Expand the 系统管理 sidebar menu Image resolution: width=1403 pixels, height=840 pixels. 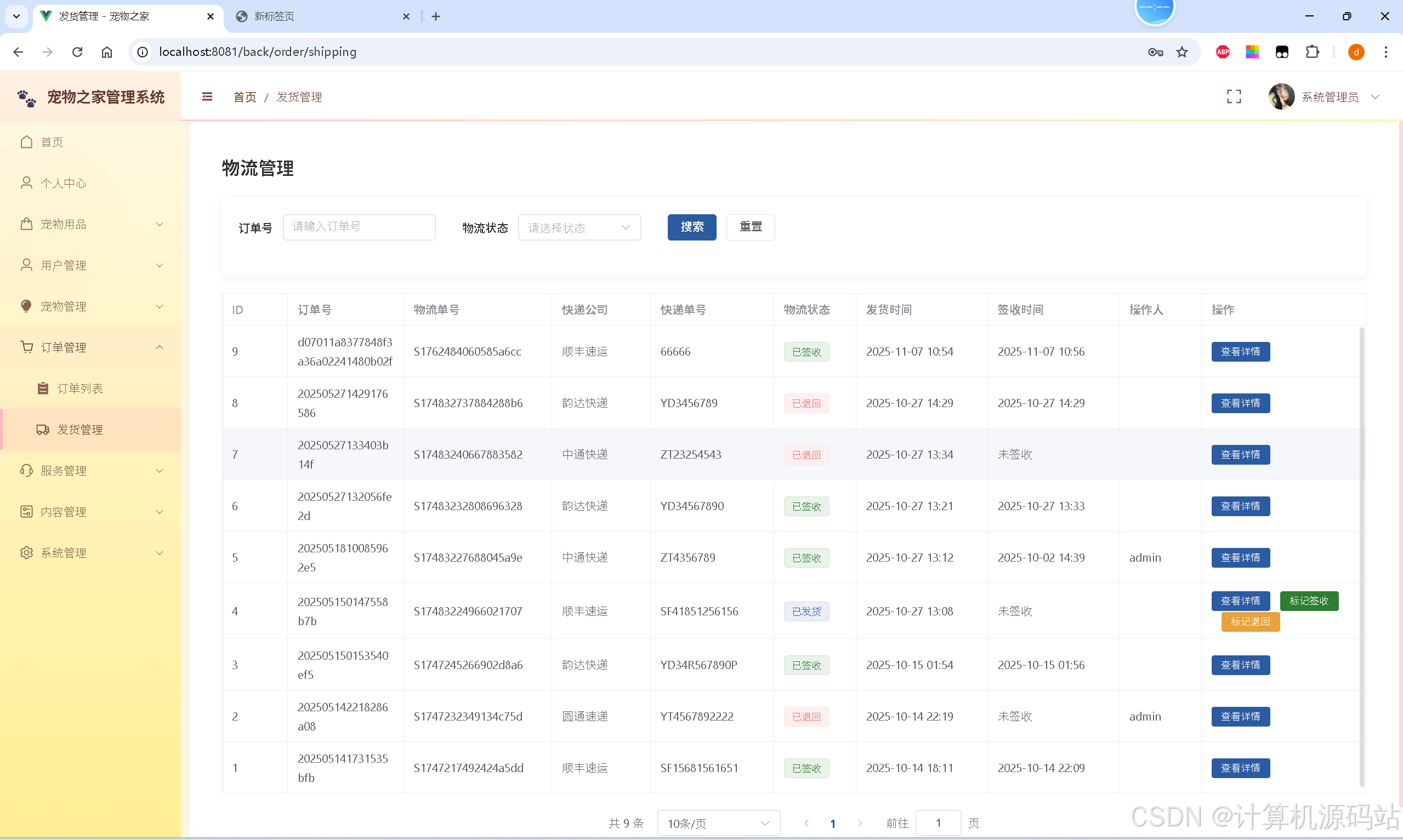[90, 552]
